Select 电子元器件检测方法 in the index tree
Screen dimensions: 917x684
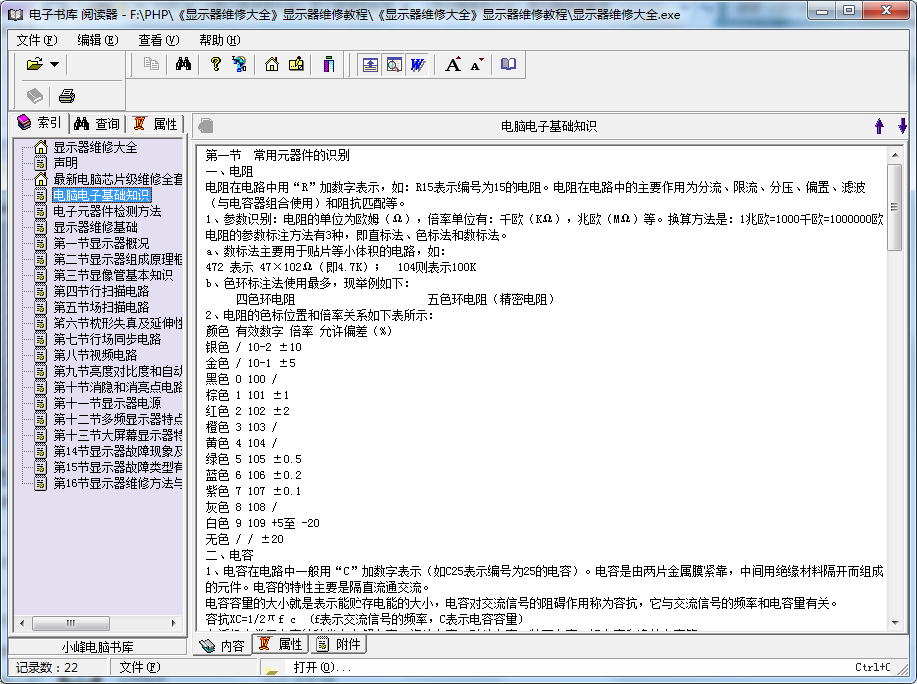pyautogui.click(x=107, y=211)
